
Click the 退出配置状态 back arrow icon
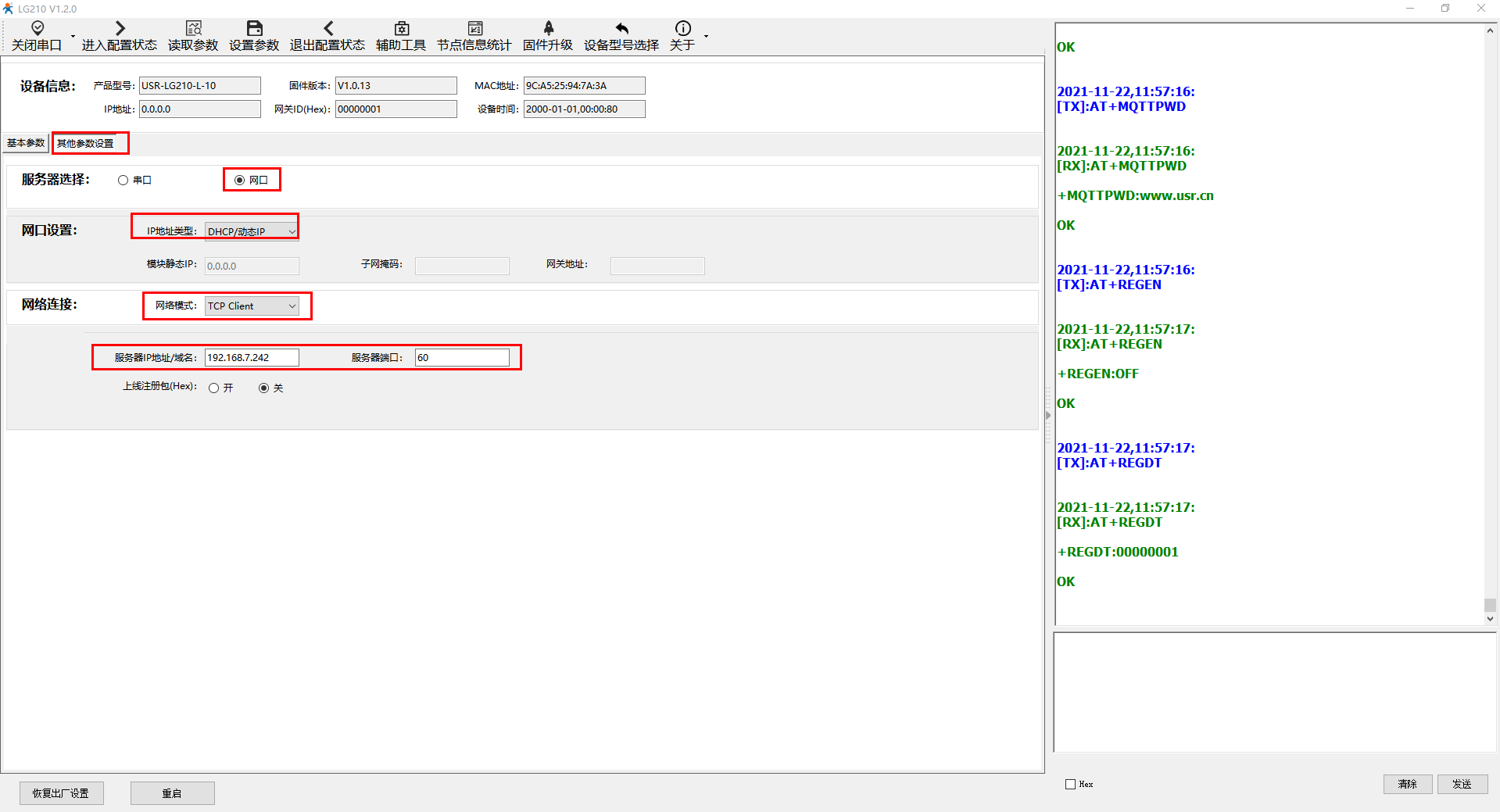(x=328, y=29)
